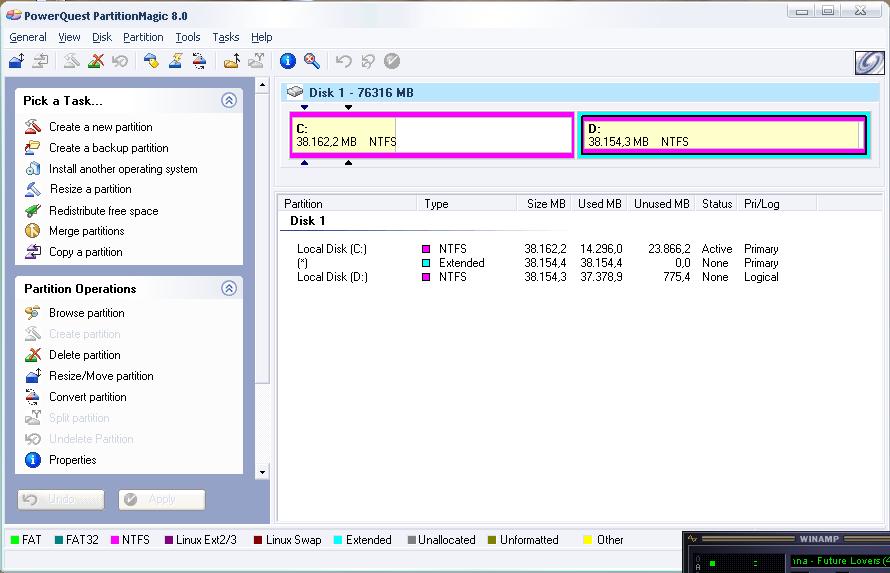
Task: Click the cyan Extended legend swatch
Action: [338, 540]
